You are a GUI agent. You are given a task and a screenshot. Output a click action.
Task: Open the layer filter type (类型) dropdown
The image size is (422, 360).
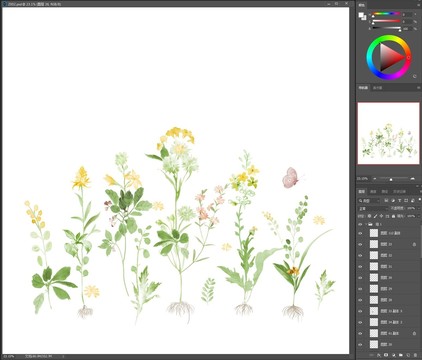click(x=369, y=201)
